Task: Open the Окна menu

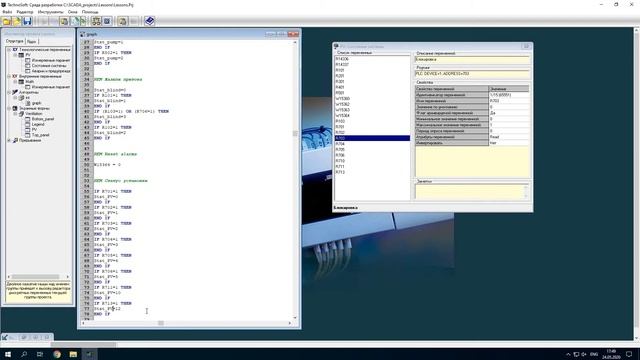Action: (x=73, y=12)
